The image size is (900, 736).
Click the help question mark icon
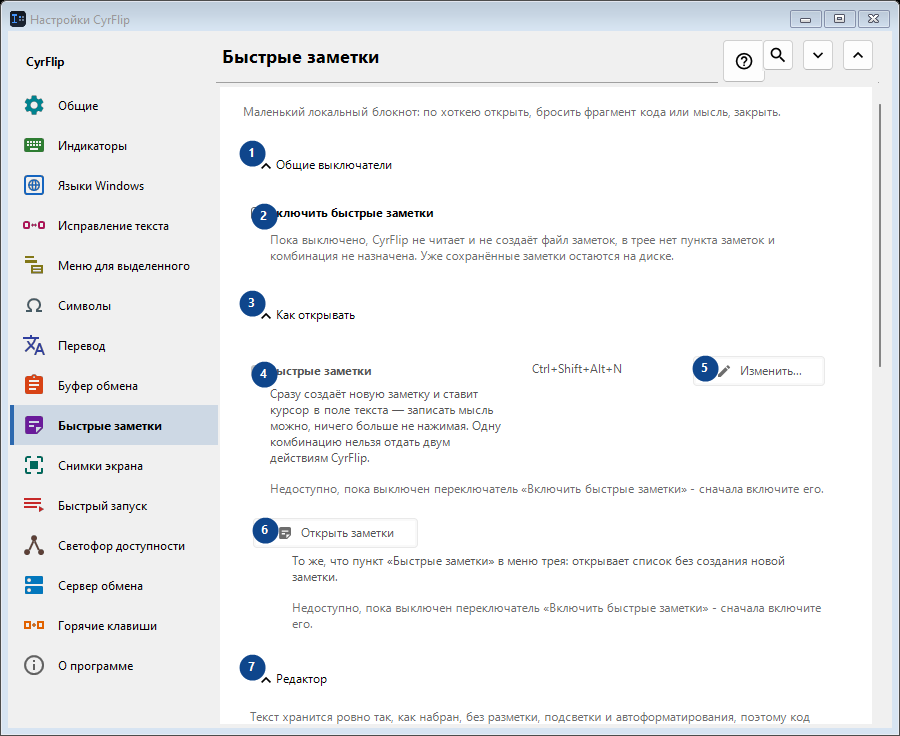pyautogui.click(x=744, y=61)
